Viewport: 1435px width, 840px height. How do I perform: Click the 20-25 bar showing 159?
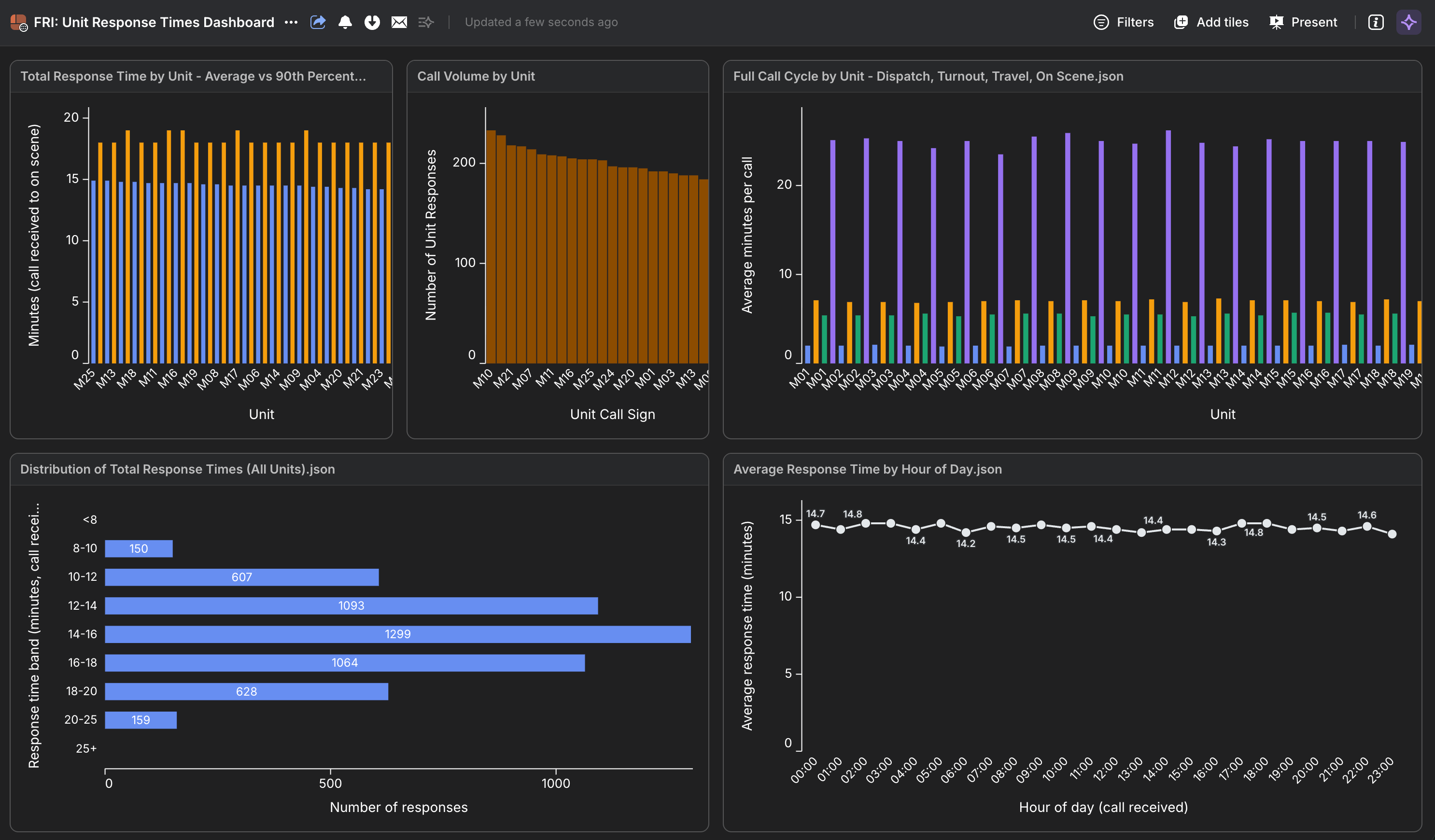[x=141, y=720]
